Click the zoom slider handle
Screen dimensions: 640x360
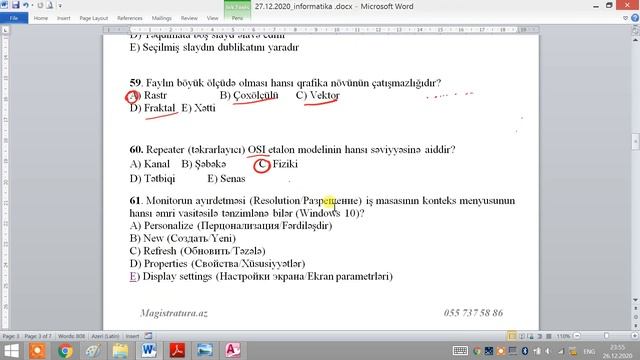point(607,336)
